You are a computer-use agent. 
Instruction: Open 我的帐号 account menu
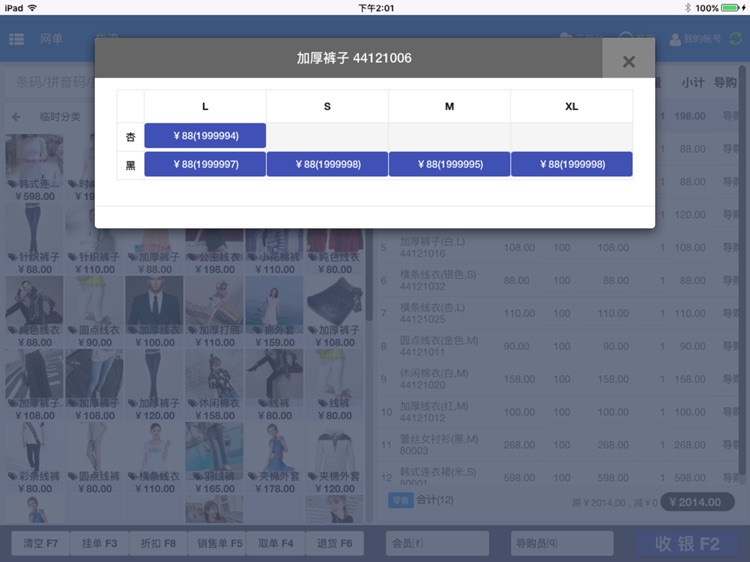695,39
